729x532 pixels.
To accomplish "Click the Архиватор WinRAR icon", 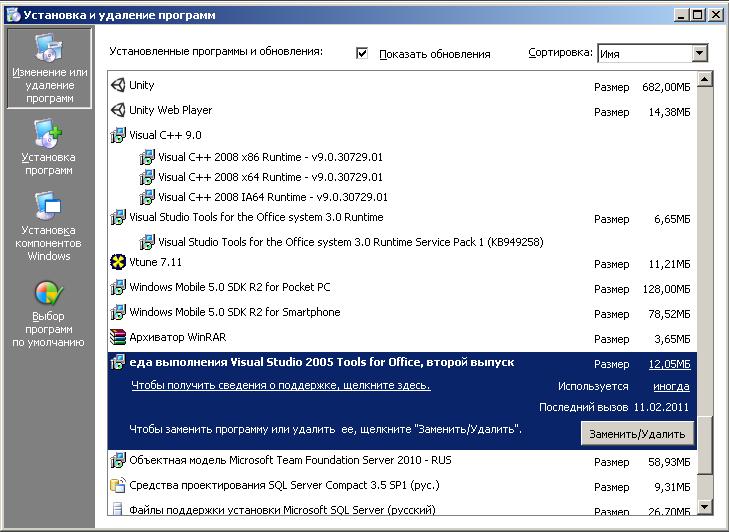I will click(118, 338).
